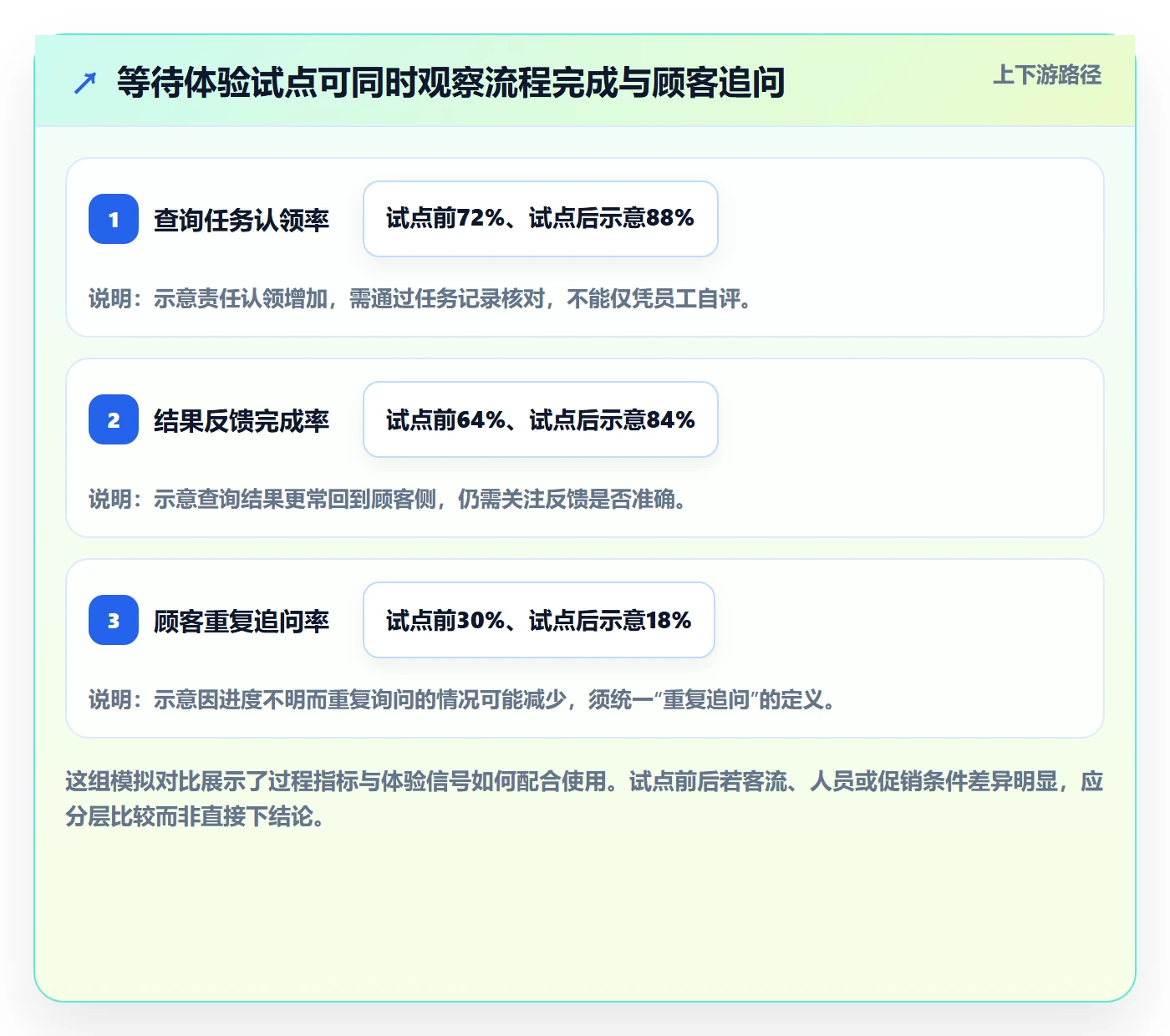The height and width of the screenshot is (1036, 1170).
Task: Click the note about 反馈是否准确
Action: coord(389,499)
